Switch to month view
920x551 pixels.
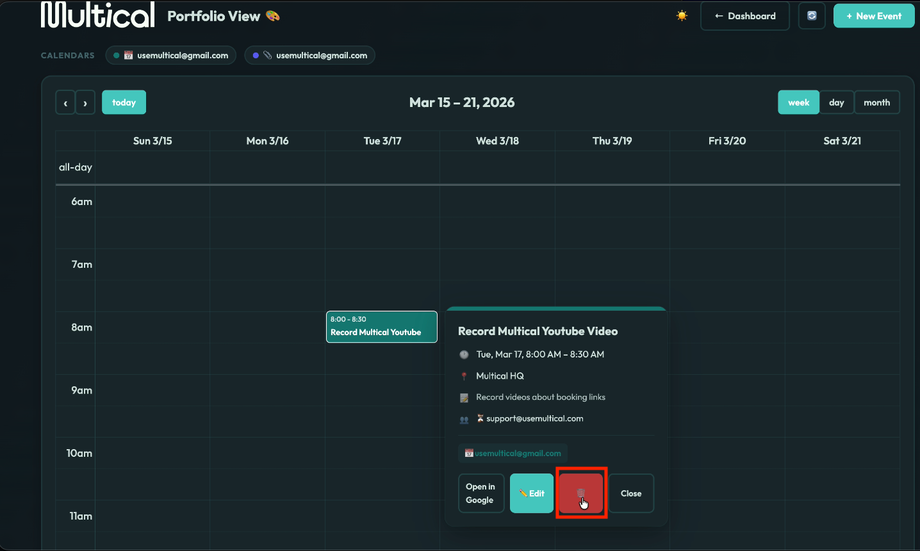tap(877, 102)
